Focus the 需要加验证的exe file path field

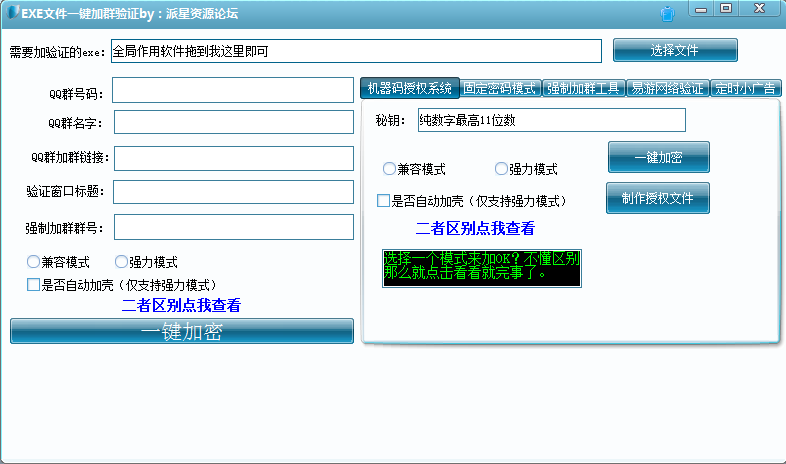356,51
